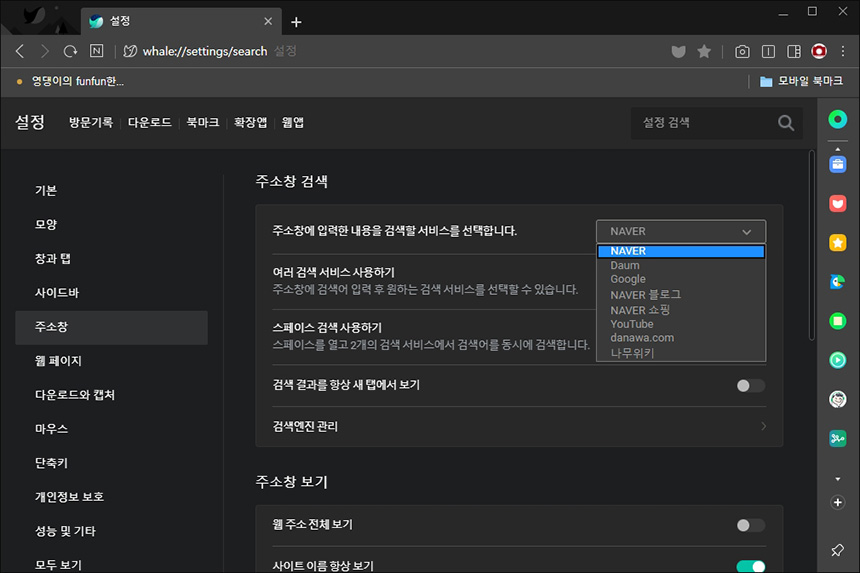
Task: Select highlighted NAVER option in list
Action: click(x=681, y=251)
